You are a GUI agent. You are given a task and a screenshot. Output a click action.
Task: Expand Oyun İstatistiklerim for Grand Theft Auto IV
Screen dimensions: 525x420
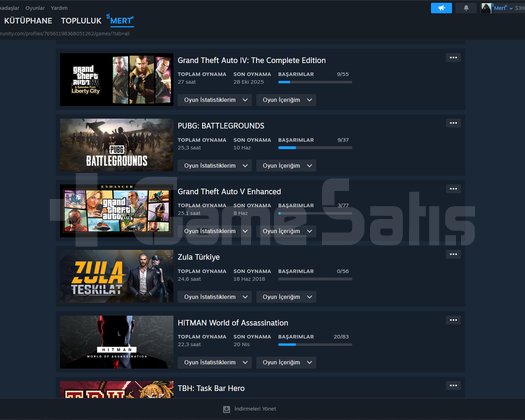[x=215, y=100]
